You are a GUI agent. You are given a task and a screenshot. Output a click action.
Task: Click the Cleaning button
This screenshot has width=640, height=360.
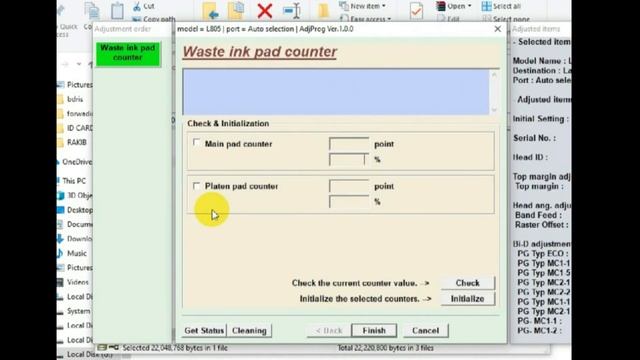tap(249, 331)
